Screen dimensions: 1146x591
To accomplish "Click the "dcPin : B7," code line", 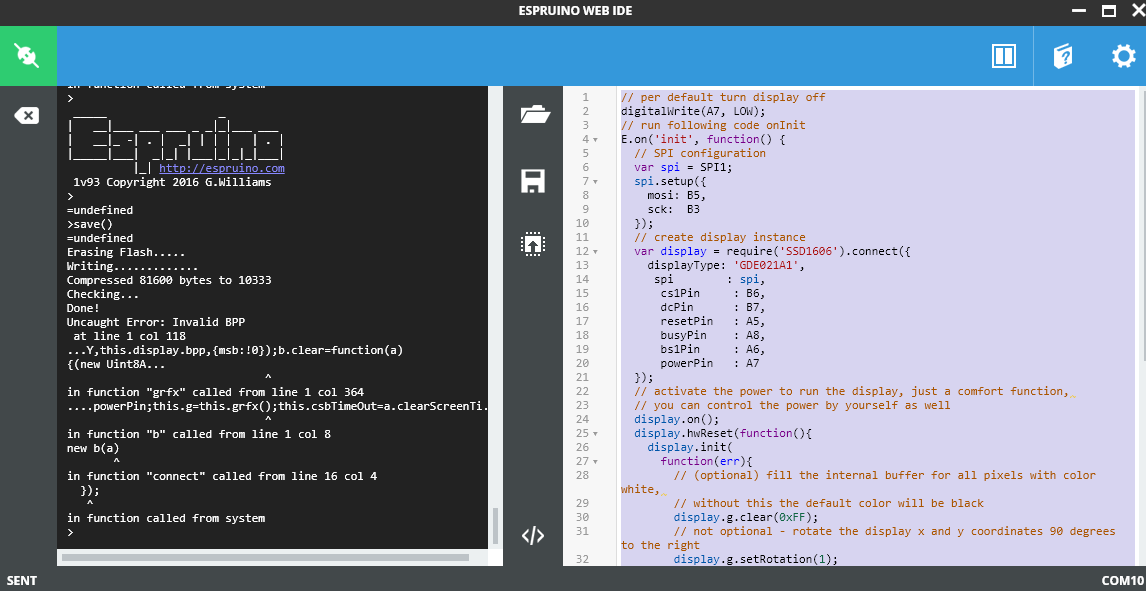I will 712,307.
